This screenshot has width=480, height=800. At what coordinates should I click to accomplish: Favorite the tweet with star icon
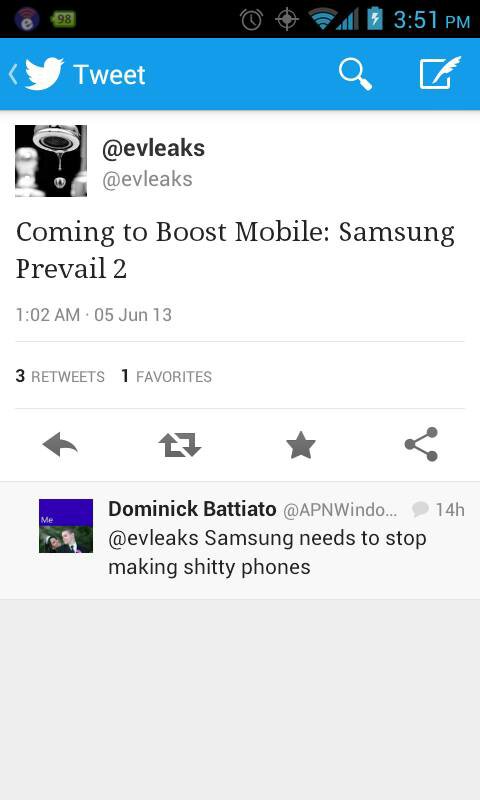[300, 445]
